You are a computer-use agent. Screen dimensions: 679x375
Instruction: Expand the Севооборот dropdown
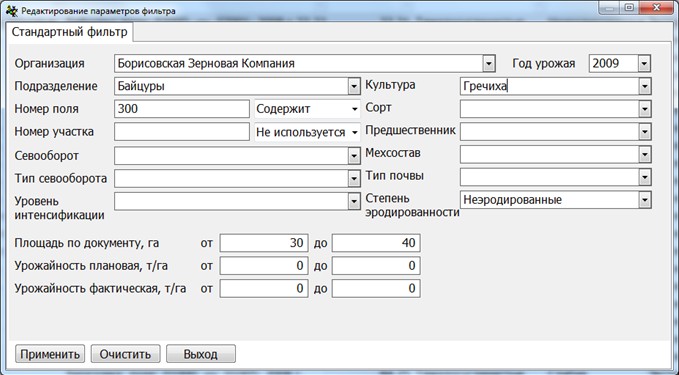pyautogui.click(x=354, y=155)
